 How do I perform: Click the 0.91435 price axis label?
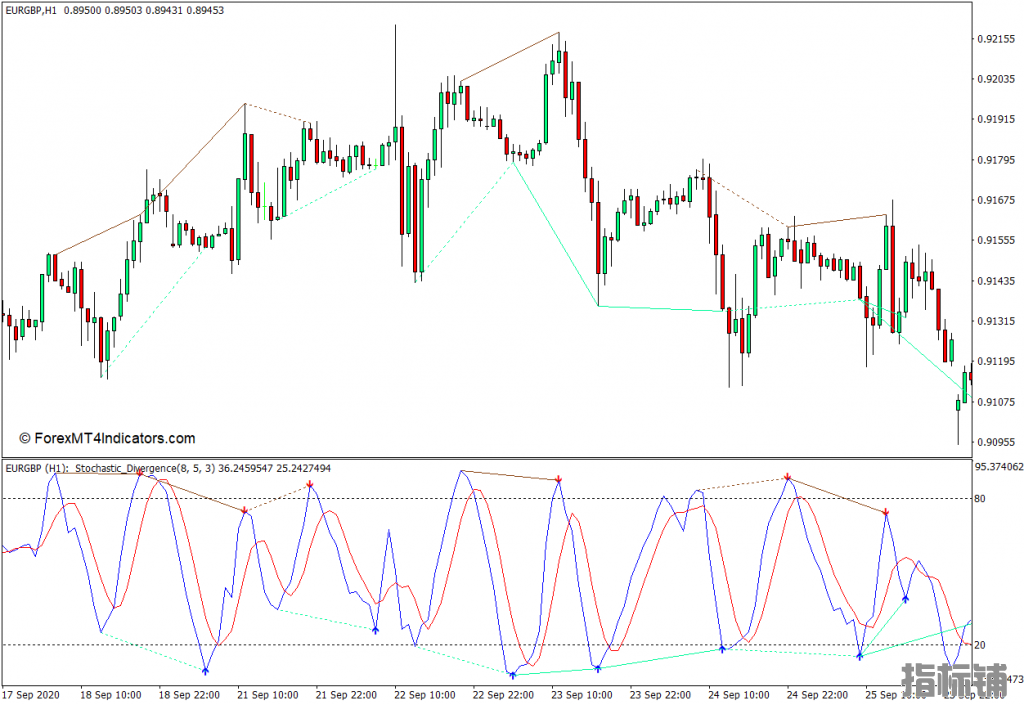(x=996, y=281)
